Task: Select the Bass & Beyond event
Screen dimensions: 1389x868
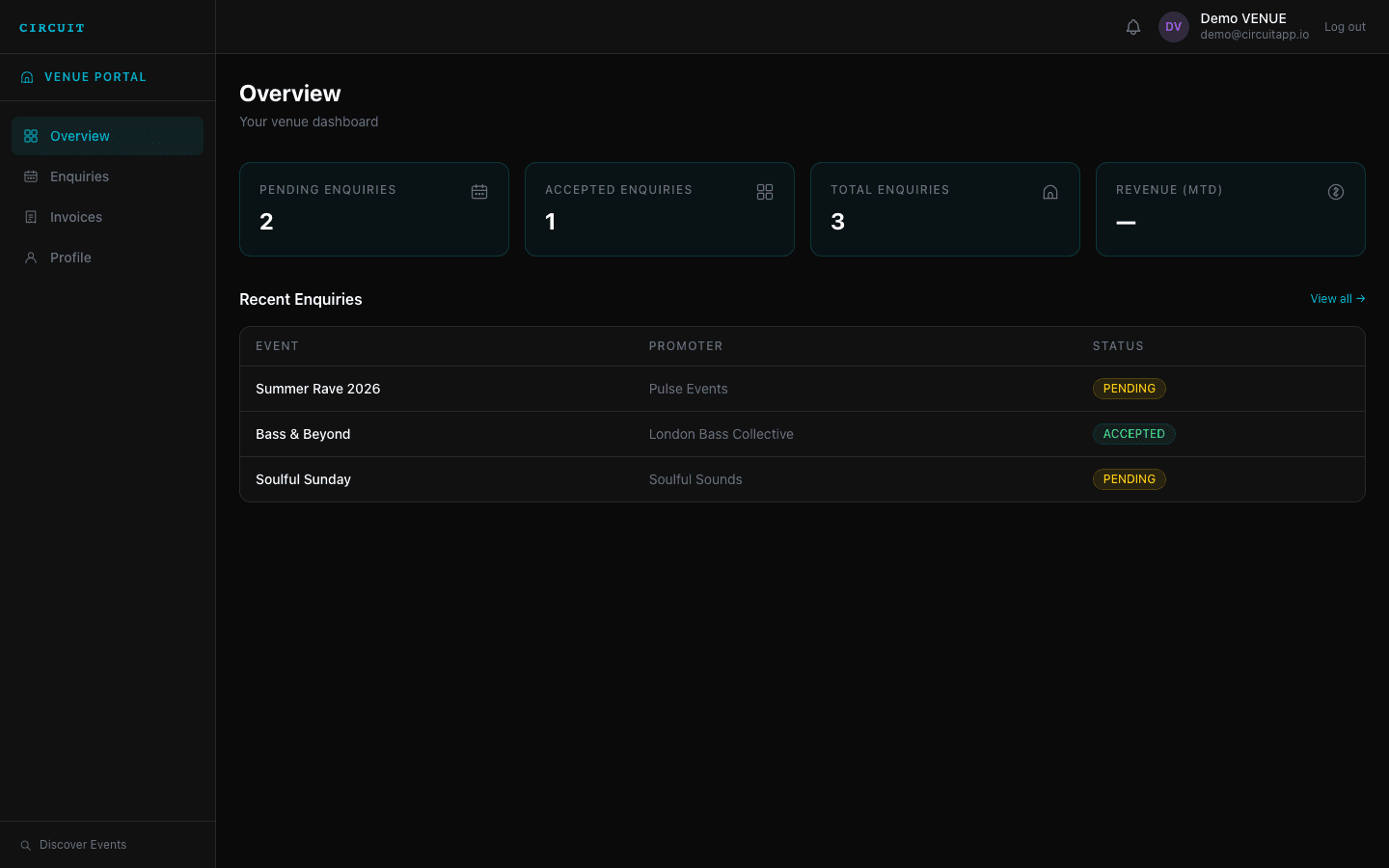Action: (303, 434)
